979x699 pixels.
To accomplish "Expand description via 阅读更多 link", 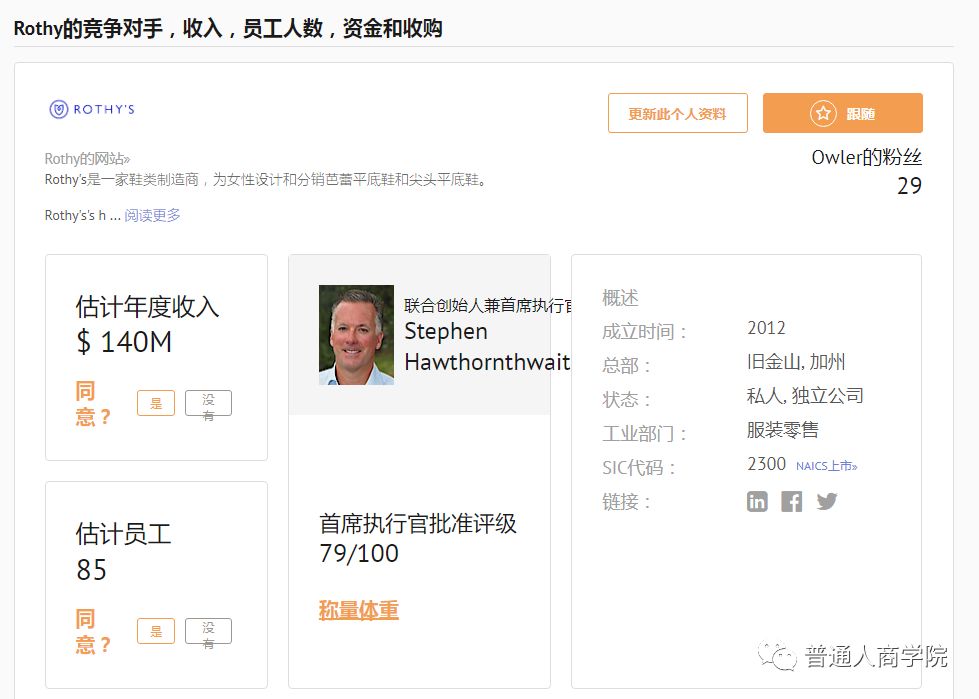I will [x=152, y=215].
